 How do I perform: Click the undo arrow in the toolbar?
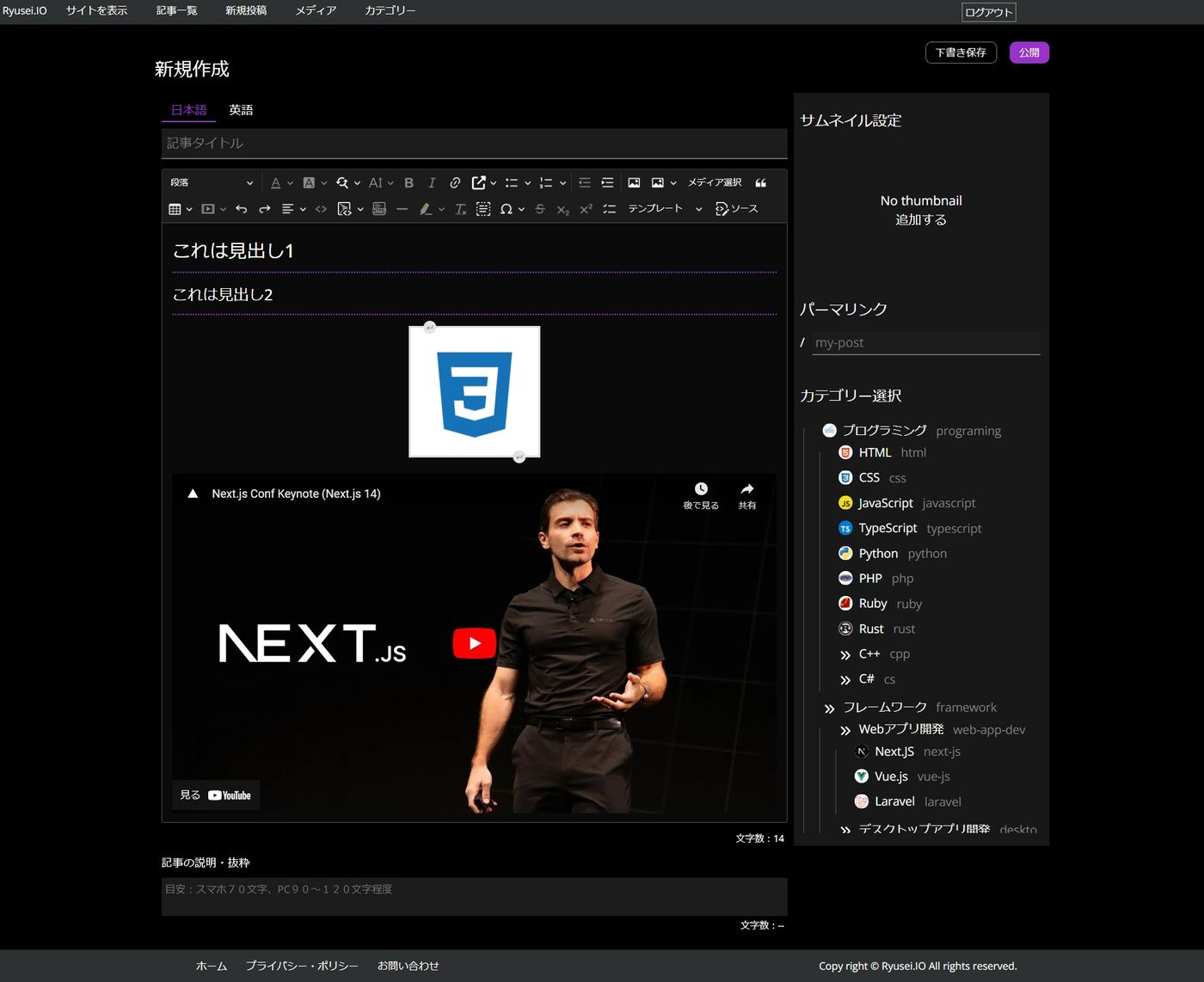[242, 209]
